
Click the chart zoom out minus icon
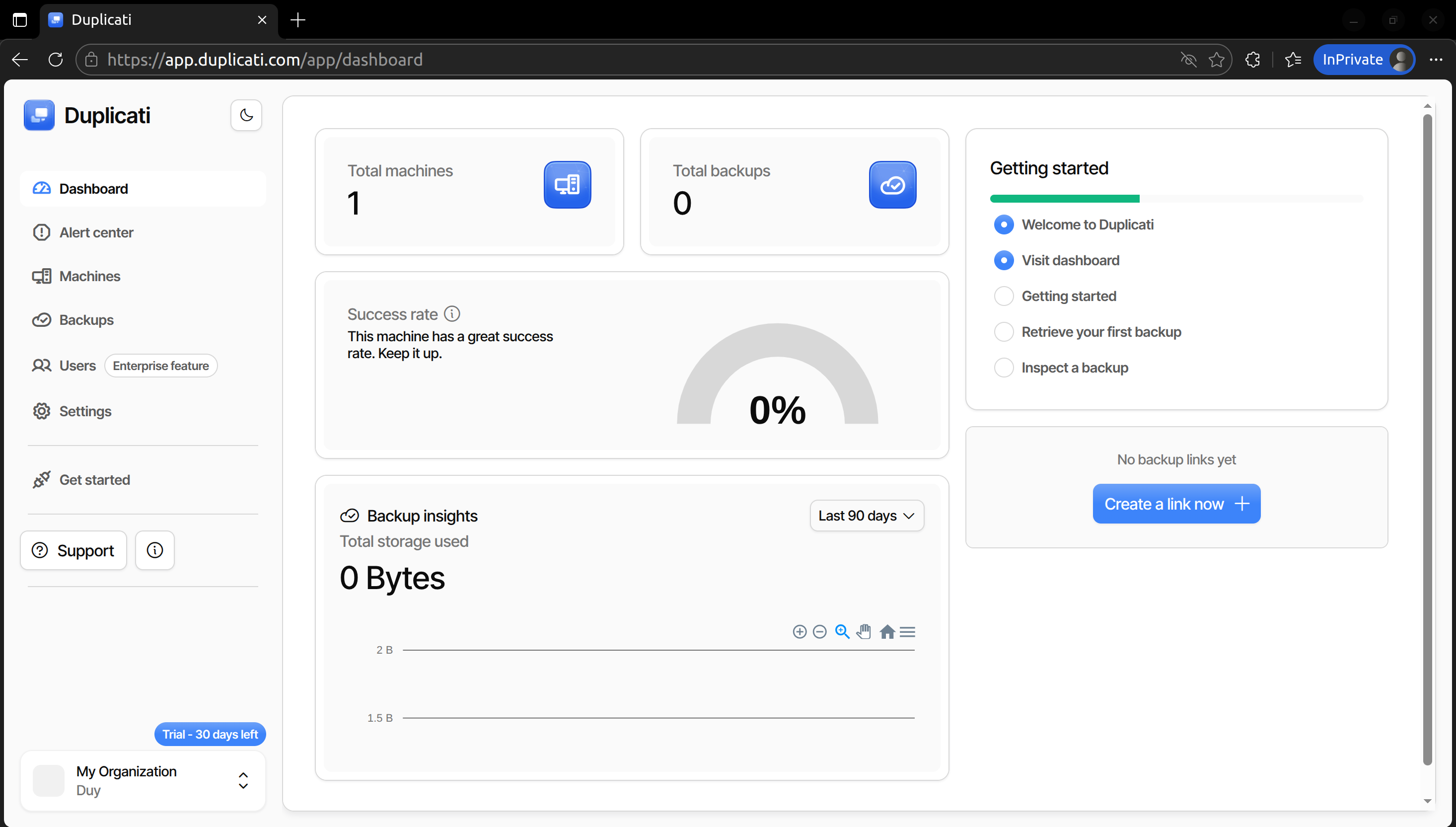819,632
